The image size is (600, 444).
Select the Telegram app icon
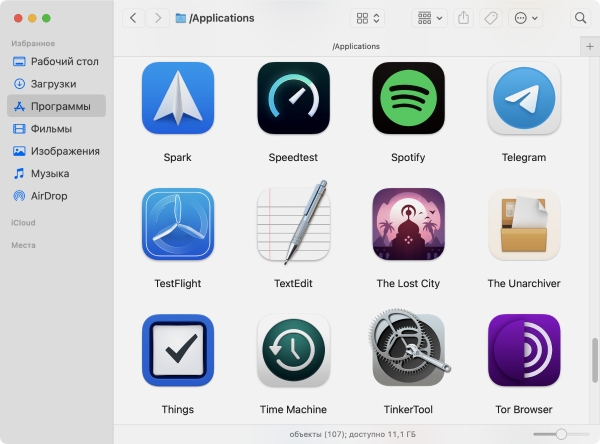pyautogui.click(x=524, y=98)
